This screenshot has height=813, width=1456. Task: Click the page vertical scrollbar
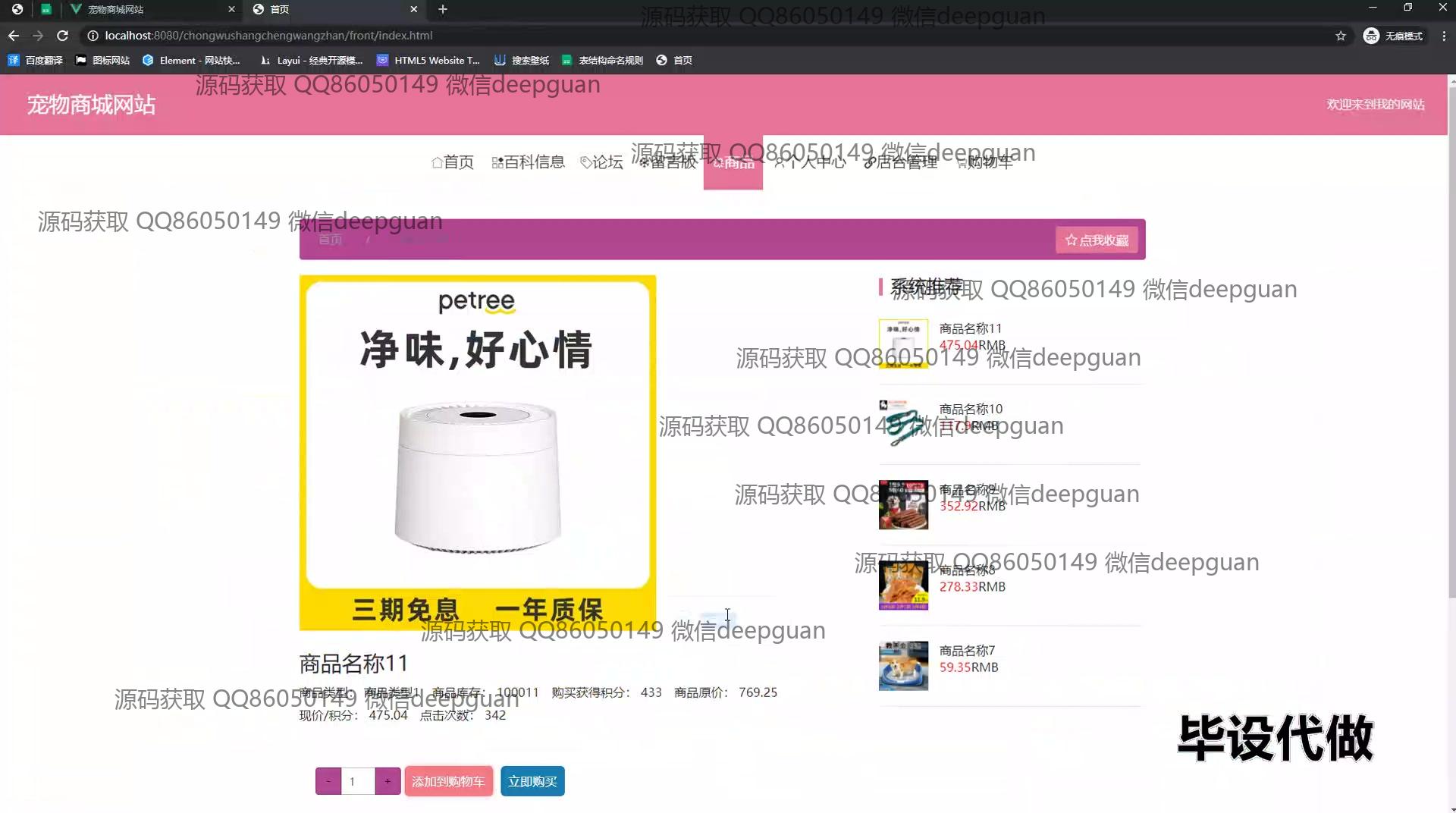1451,341
